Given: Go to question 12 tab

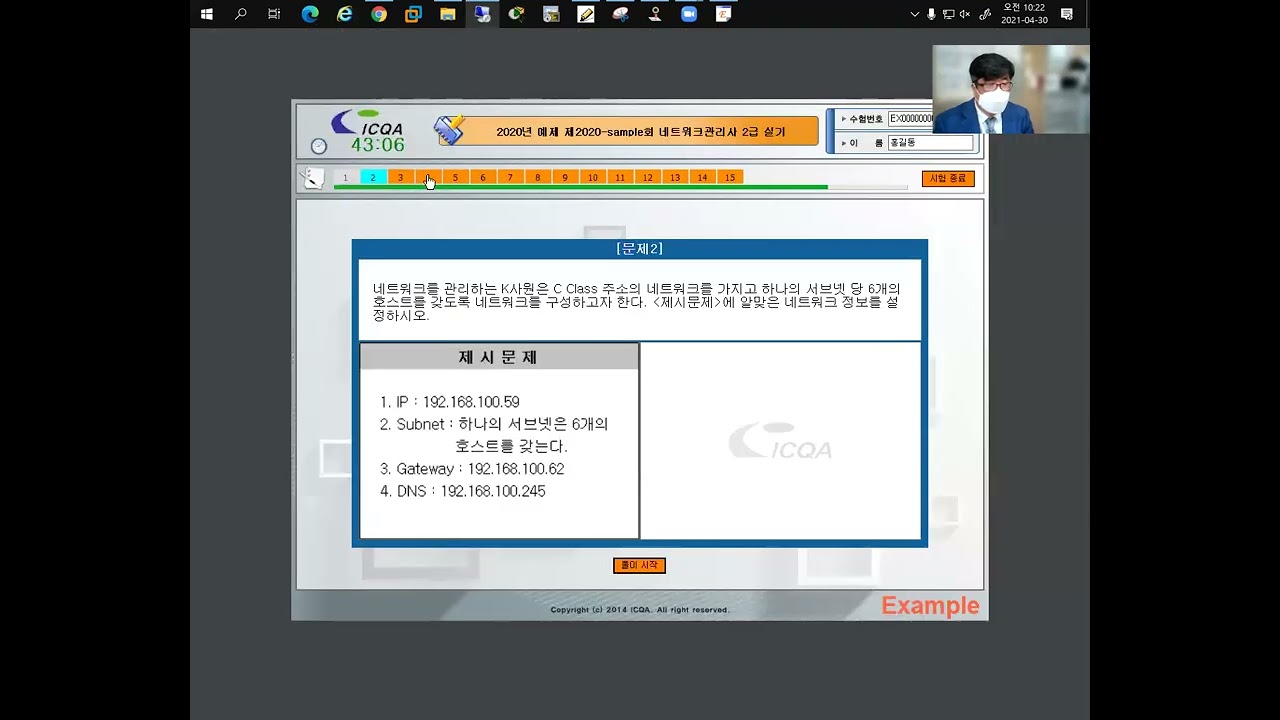Looking at the screenshot, I should point(648,178).
